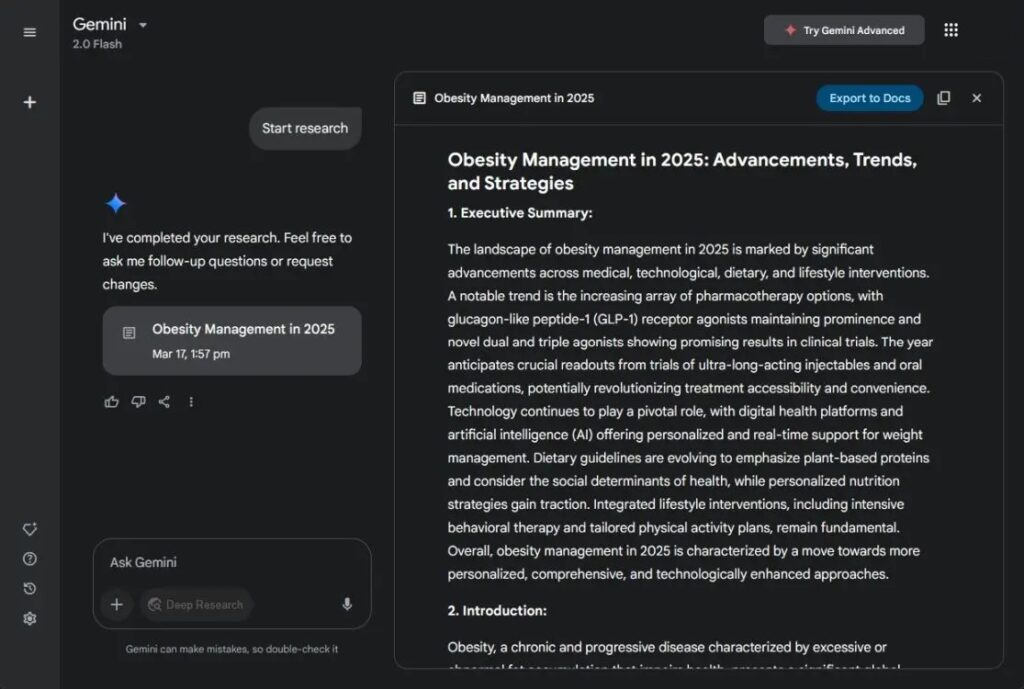1024x689 pixels.
Task: Try Gemini Advanced
Action: (844, 29)
